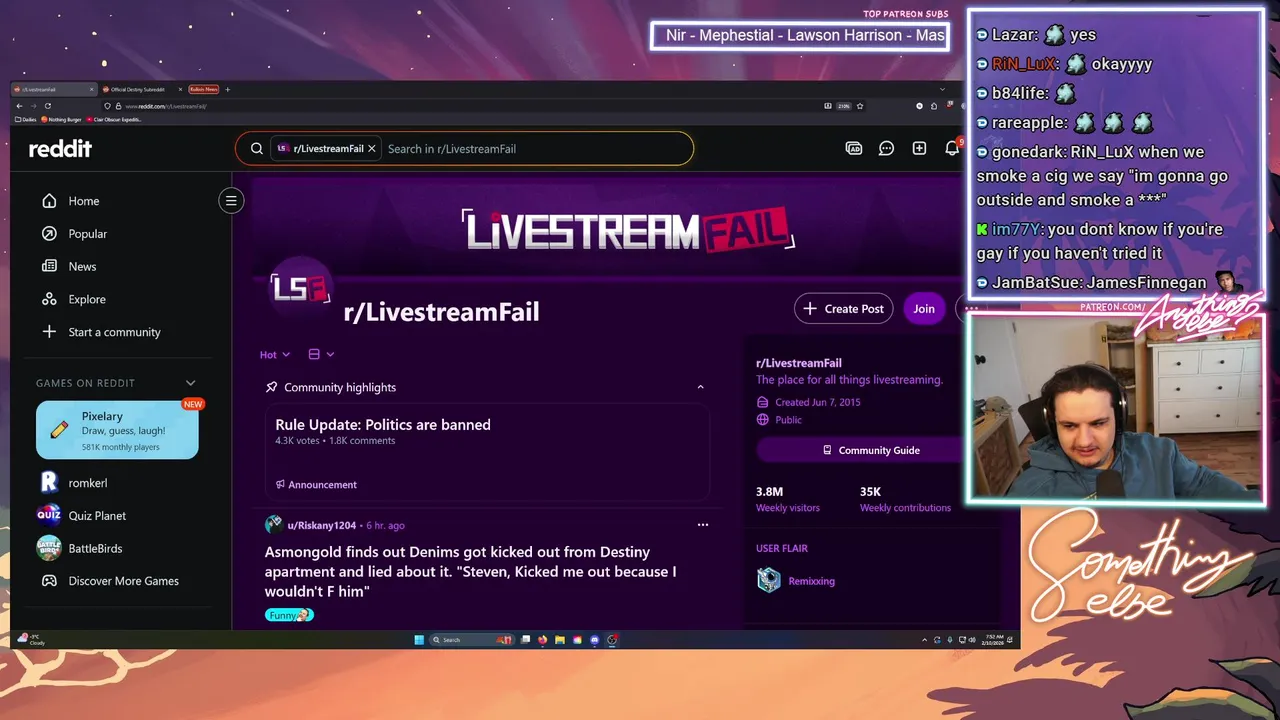Open the view layout dropdown
The height and width of the screenshot is (720, 1280).
tap(321, 354)
